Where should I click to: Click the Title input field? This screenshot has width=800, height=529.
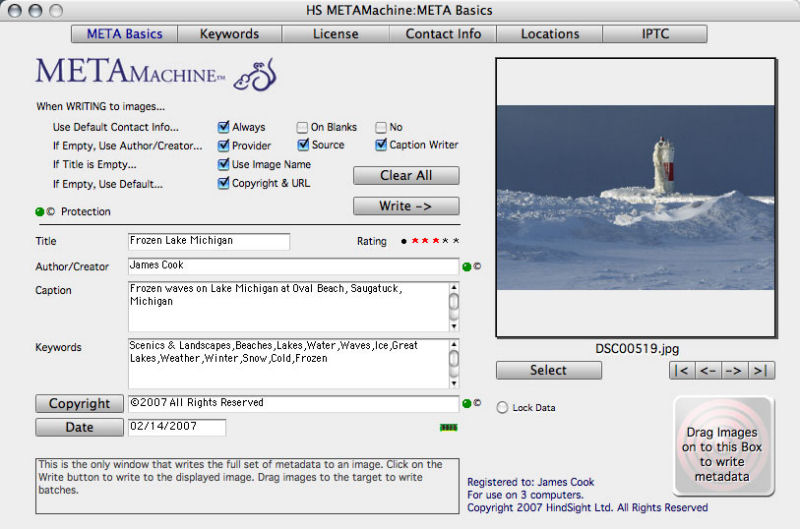pos(209,241)
